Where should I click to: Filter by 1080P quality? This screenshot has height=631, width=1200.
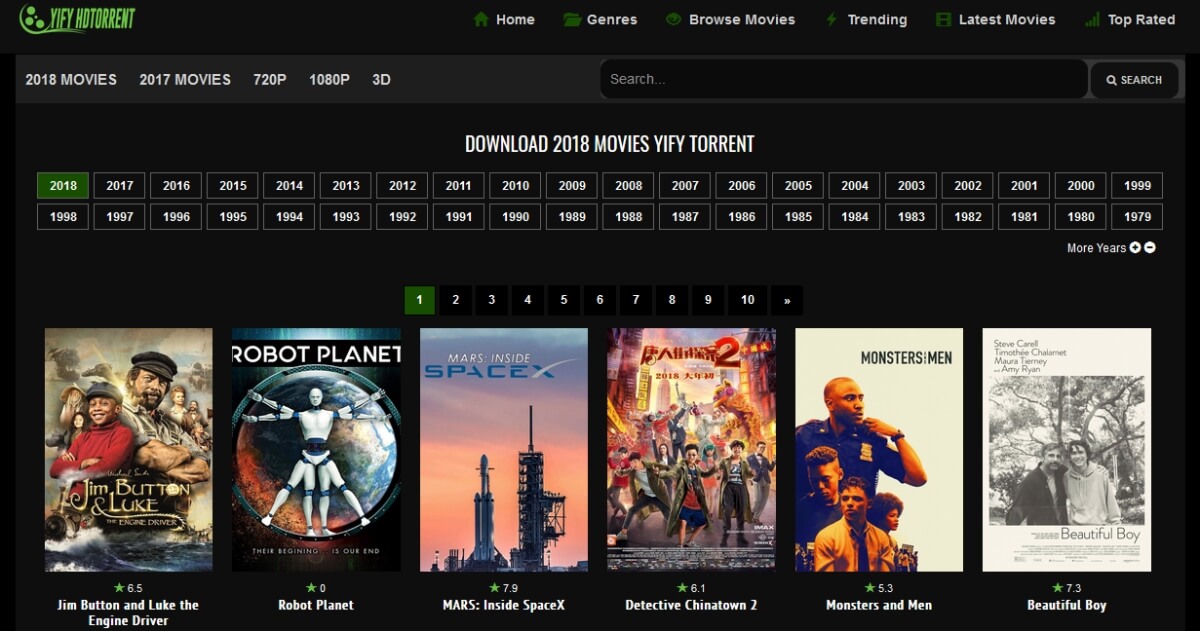(x=329, y=79)
